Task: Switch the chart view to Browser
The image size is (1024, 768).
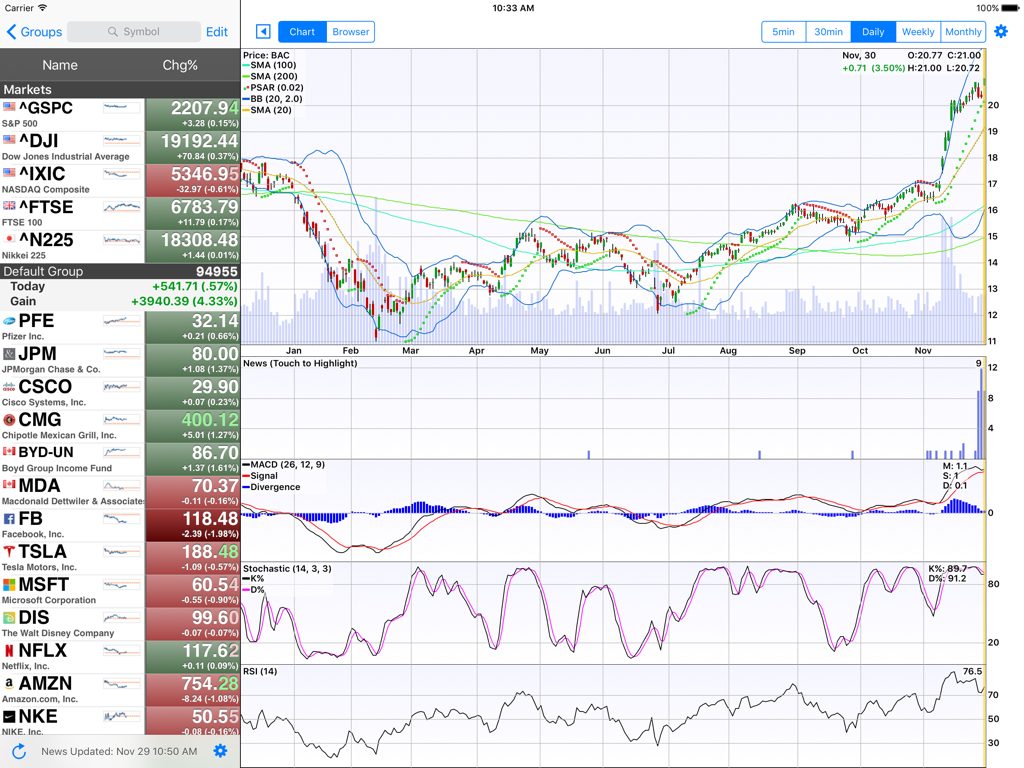Action: (x=350, y=31)
